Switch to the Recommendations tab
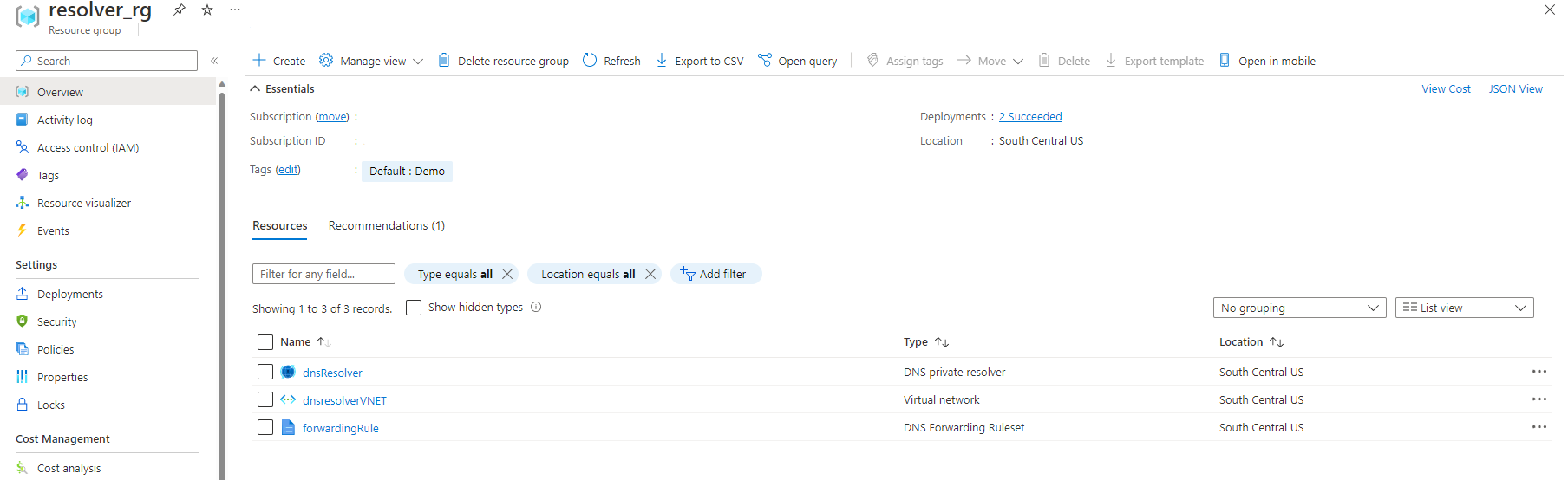 coord(386,225)
